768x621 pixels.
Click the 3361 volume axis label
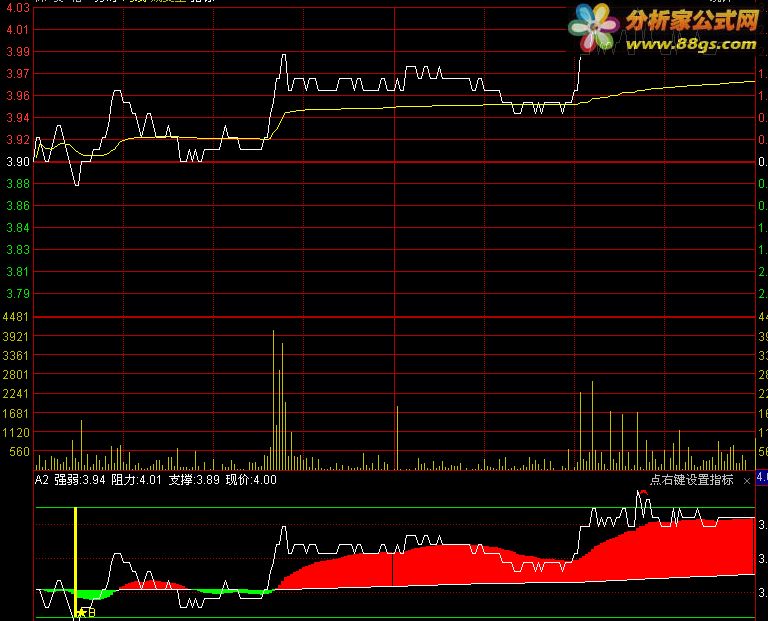pyautogui.click(x=16, y=356)
